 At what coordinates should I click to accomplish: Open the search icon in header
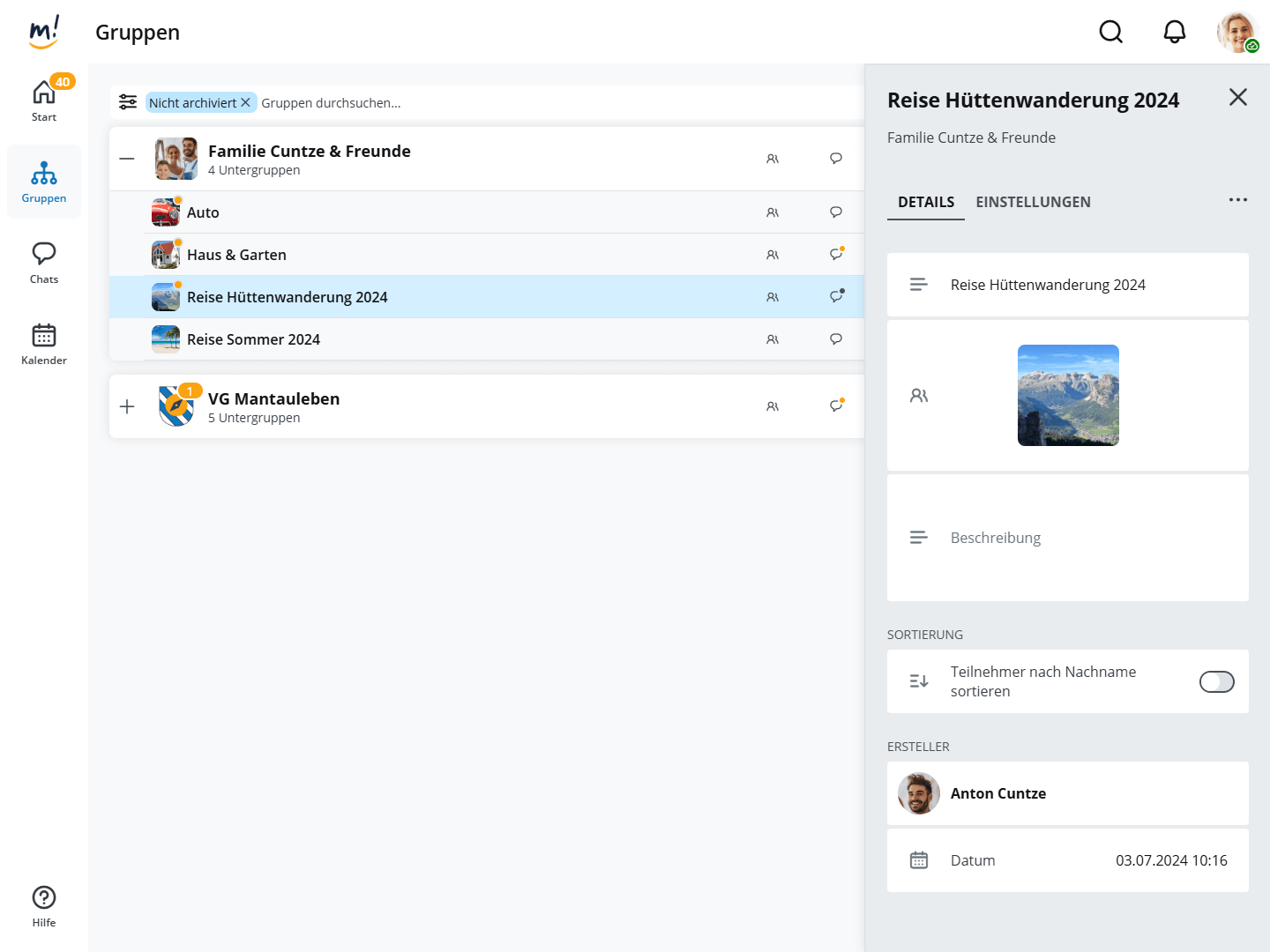[x=1110, y=33]
